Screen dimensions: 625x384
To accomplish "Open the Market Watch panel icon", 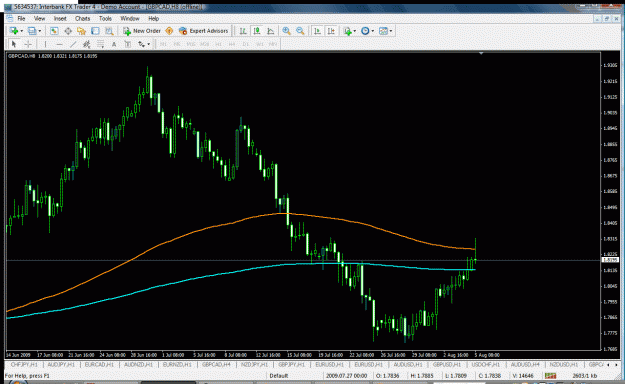I will click(x=54, y=31).
